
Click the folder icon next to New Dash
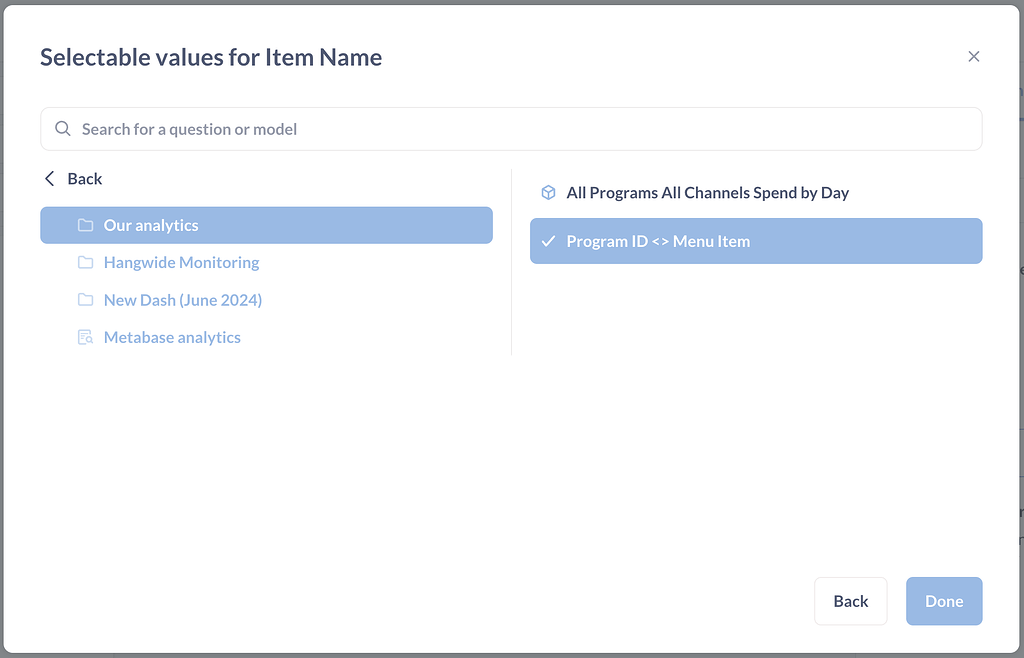point(86,299)
